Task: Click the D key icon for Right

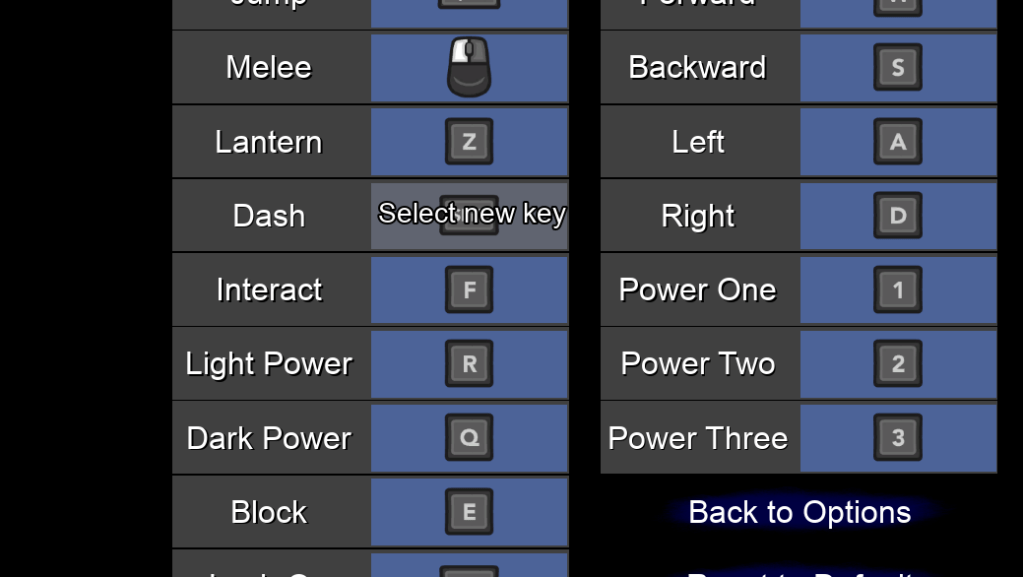Action: pos(897,216)
